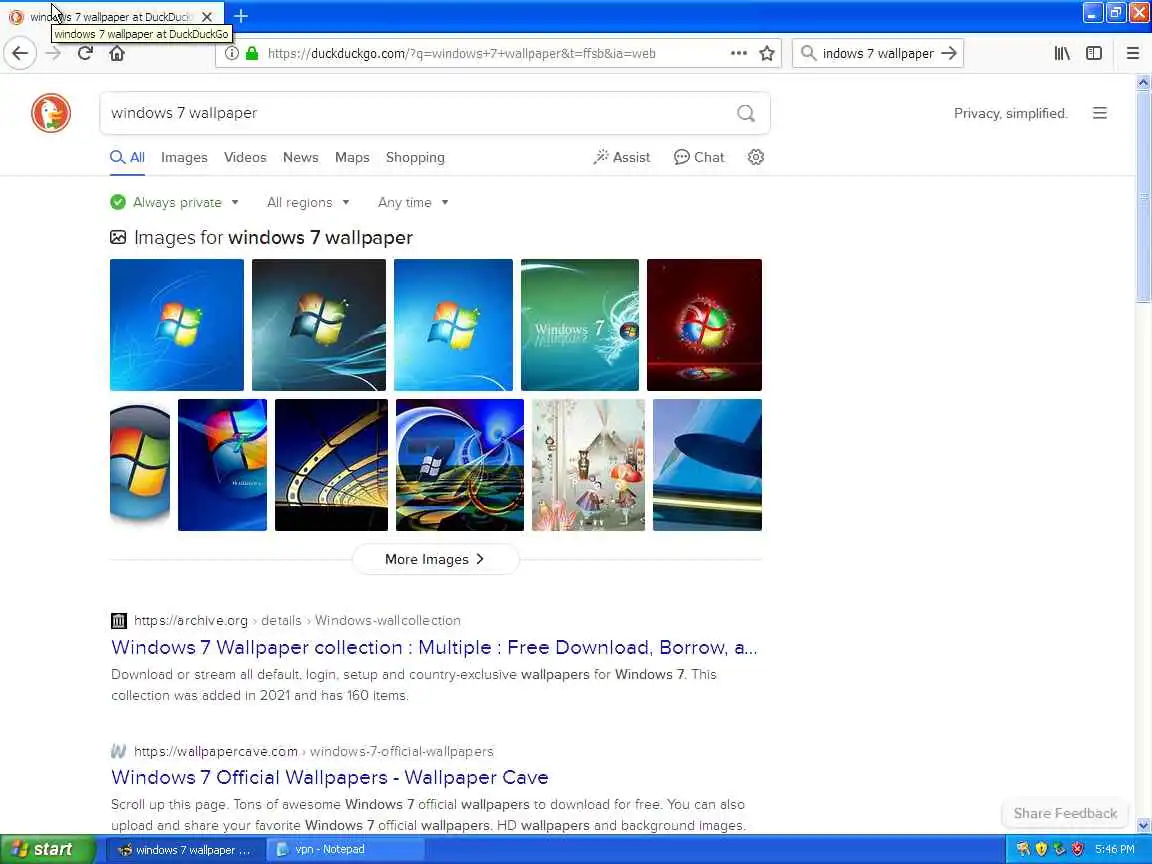The image size is (1152, 864).
Task: Open the Library icon in Firefox toolbar
Action: pos(1062,53)
